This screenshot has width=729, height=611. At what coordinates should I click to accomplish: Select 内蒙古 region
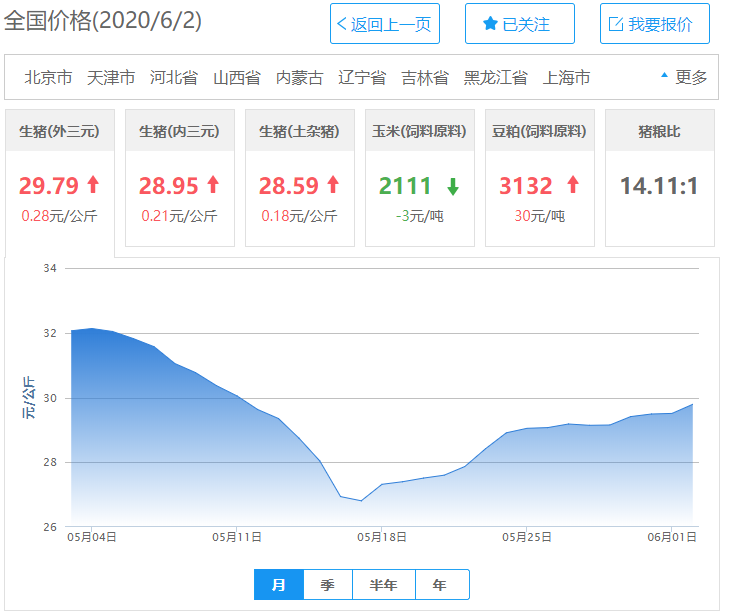[299, 77]
